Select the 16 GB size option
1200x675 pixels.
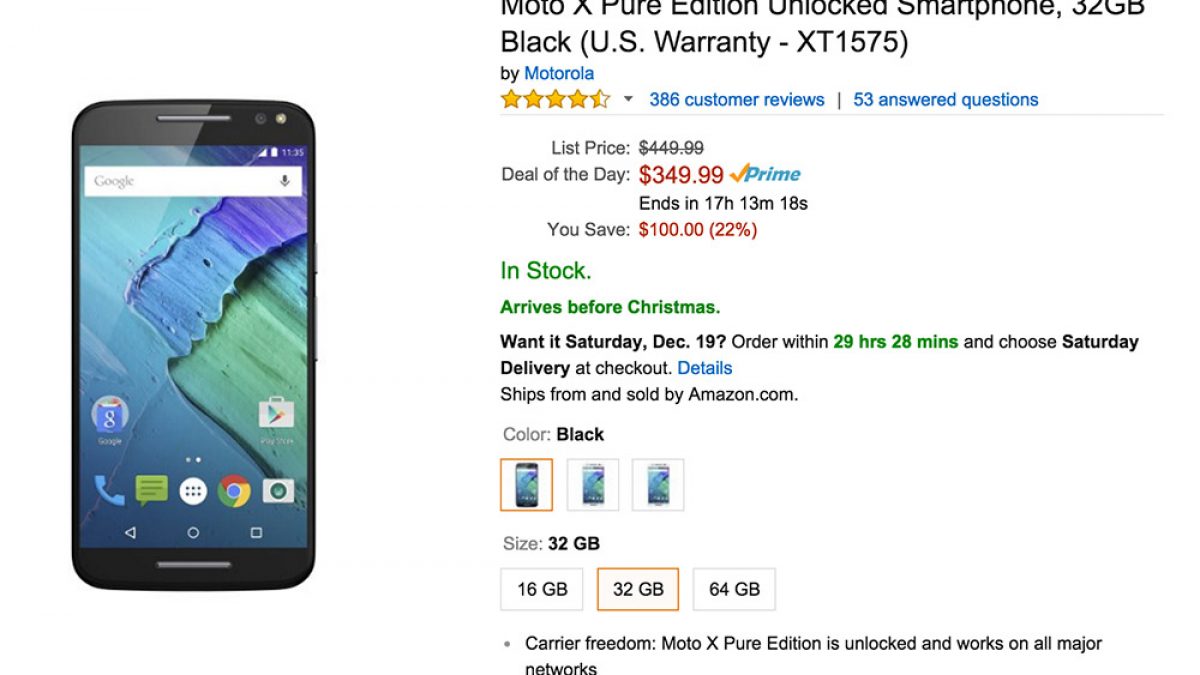pyautogui.click(x=542, y=589)
